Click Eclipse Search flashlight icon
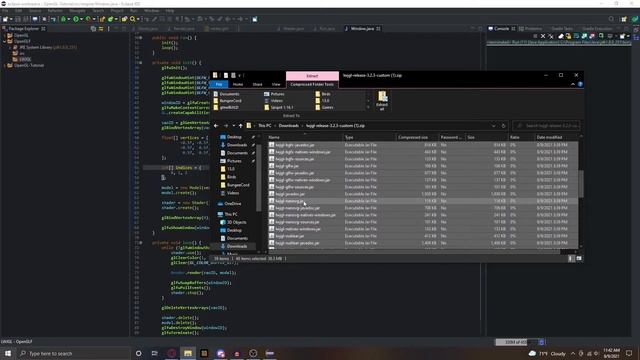The height and width of the screenshot is (360, 640). 132,19
